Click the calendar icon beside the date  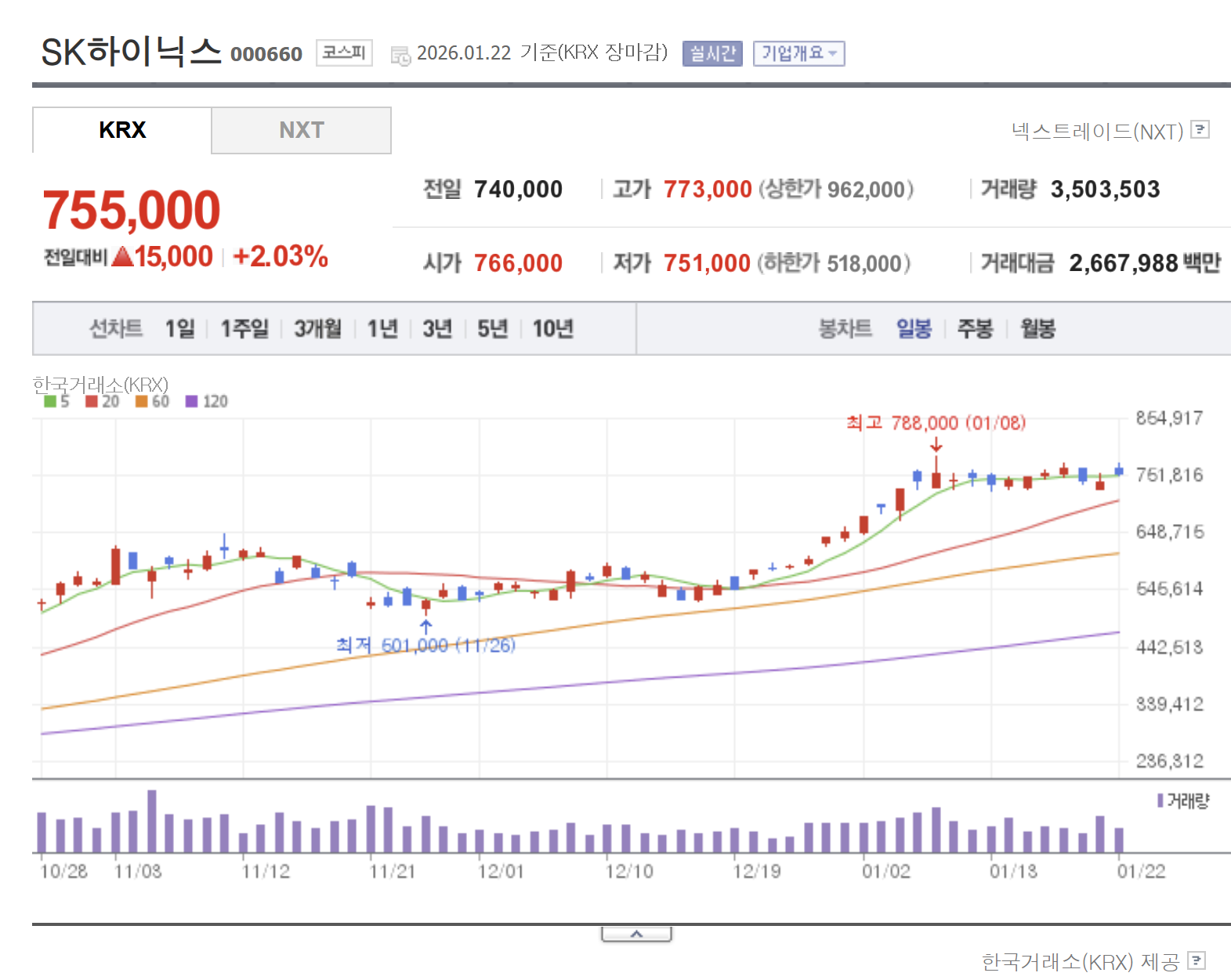(400, 56)
